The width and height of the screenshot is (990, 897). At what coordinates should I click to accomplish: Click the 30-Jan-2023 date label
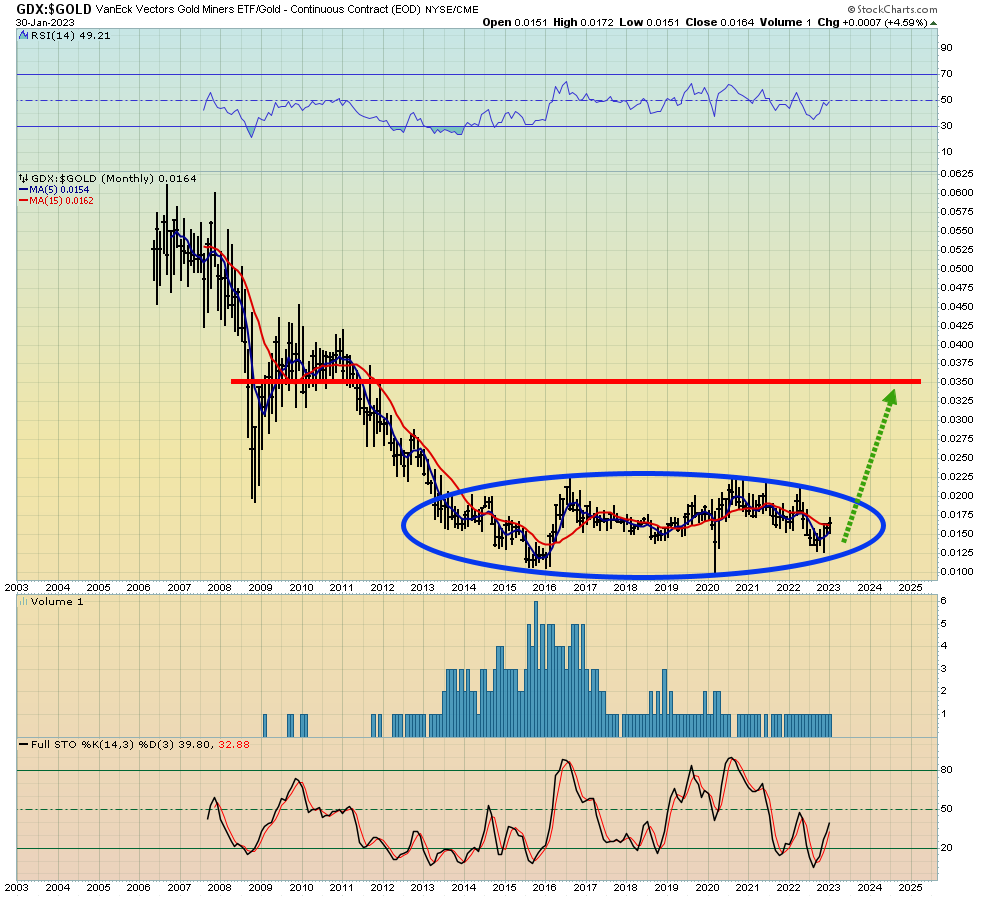click(45, 23)
